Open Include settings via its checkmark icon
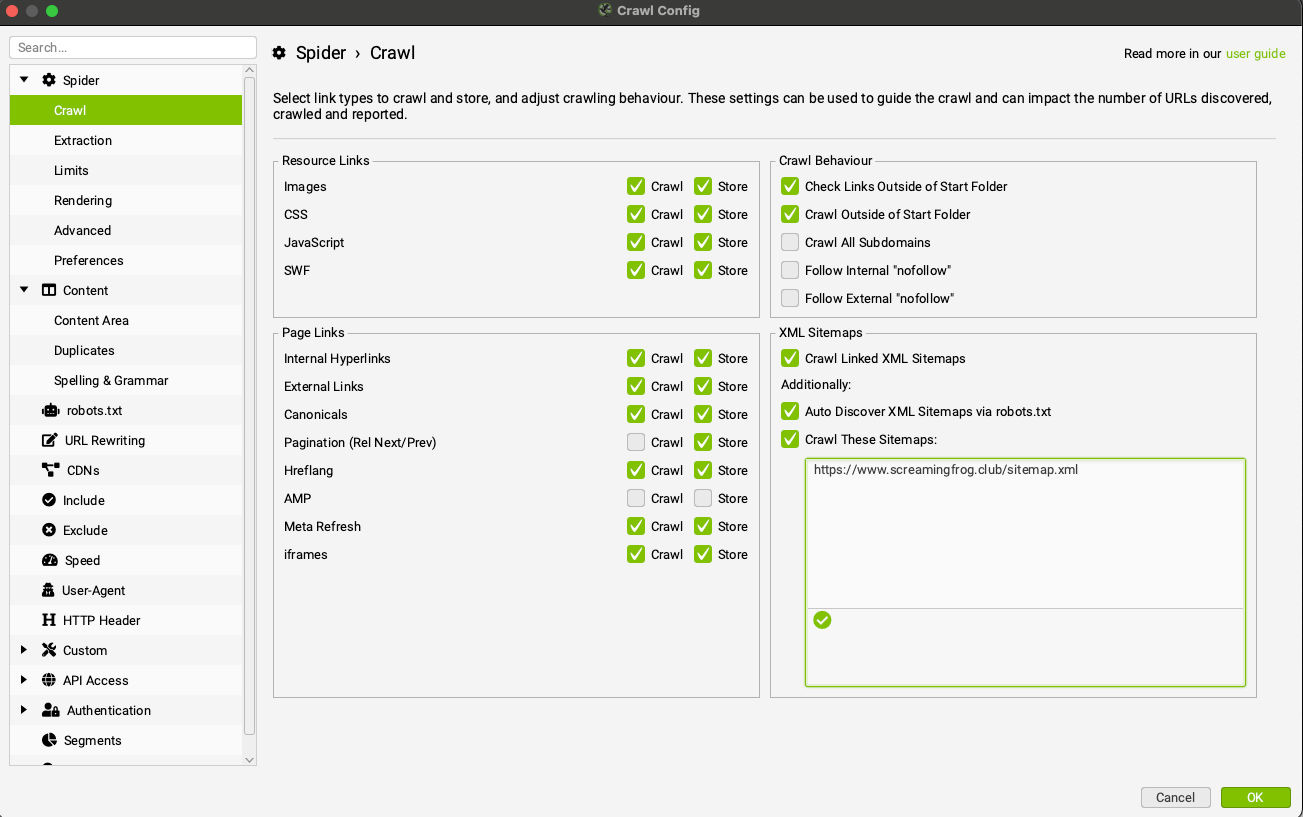 click(50, 500)
